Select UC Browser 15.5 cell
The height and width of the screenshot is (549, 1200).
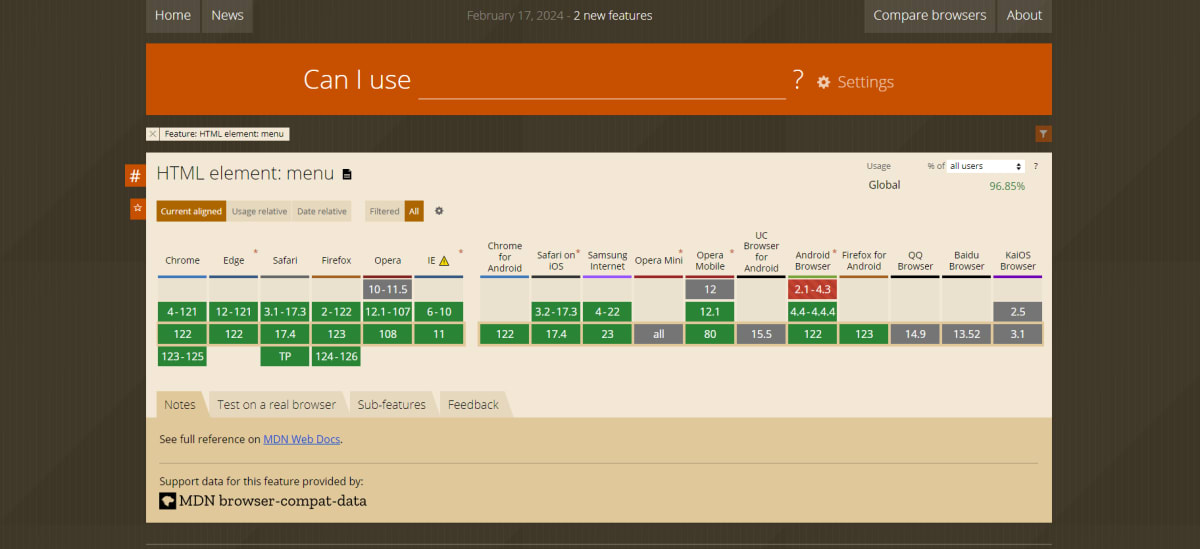tap(761, 334)
